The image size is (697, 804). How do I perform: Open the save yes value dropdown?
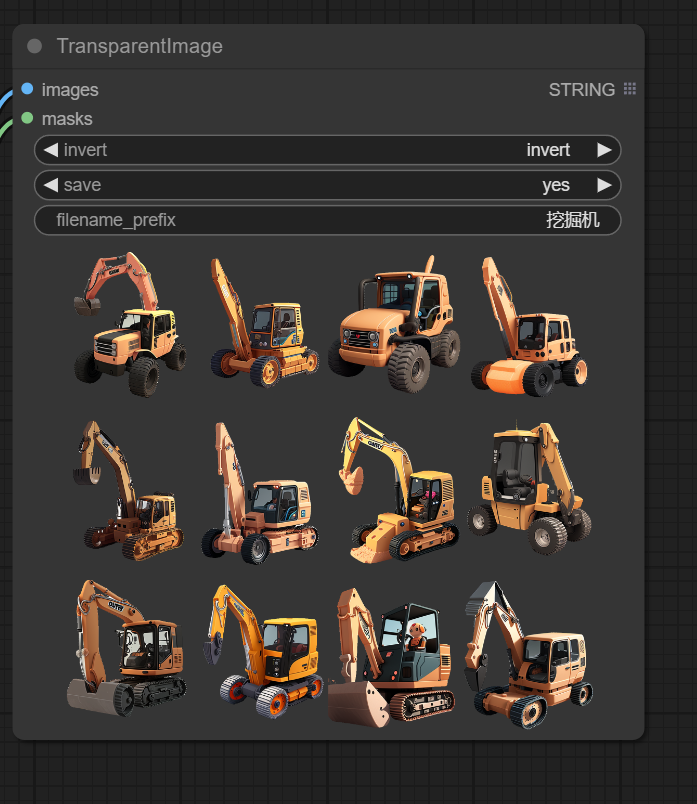pos(556,185)
